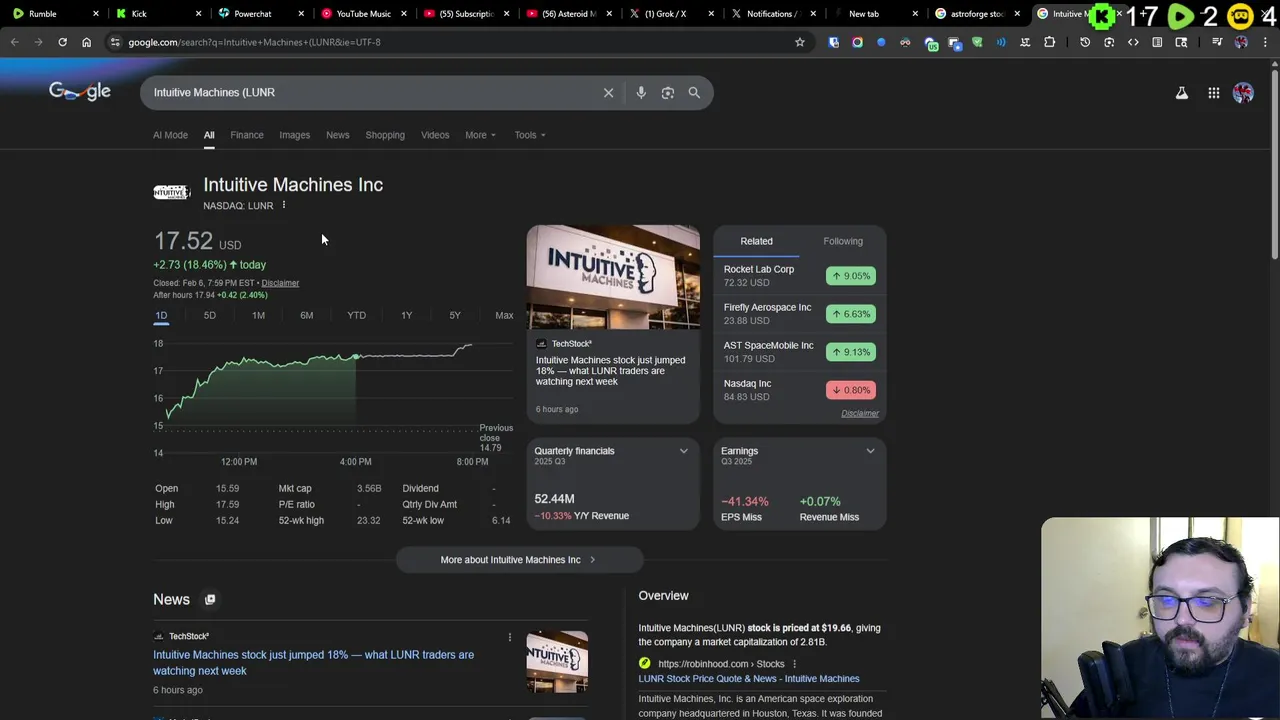Close the astroforge stock tab
The image size is (1280, 720).
(x=1017, y=14)
